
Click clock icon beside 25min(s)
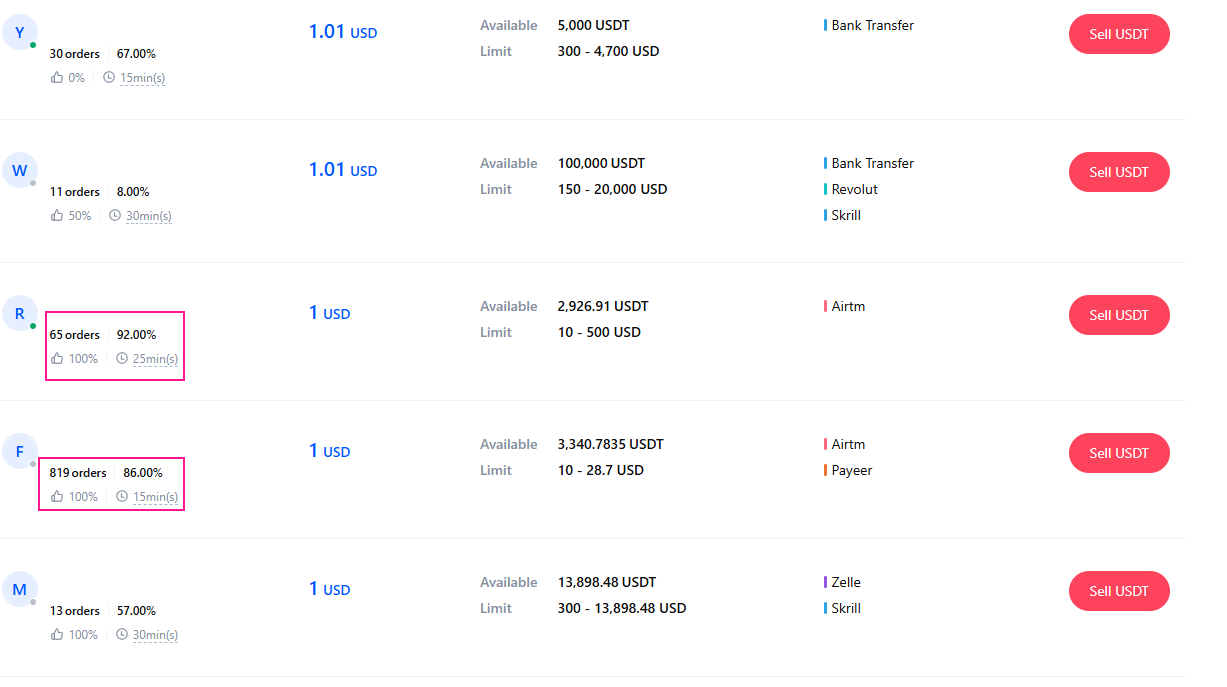click(x=122, y=359)
